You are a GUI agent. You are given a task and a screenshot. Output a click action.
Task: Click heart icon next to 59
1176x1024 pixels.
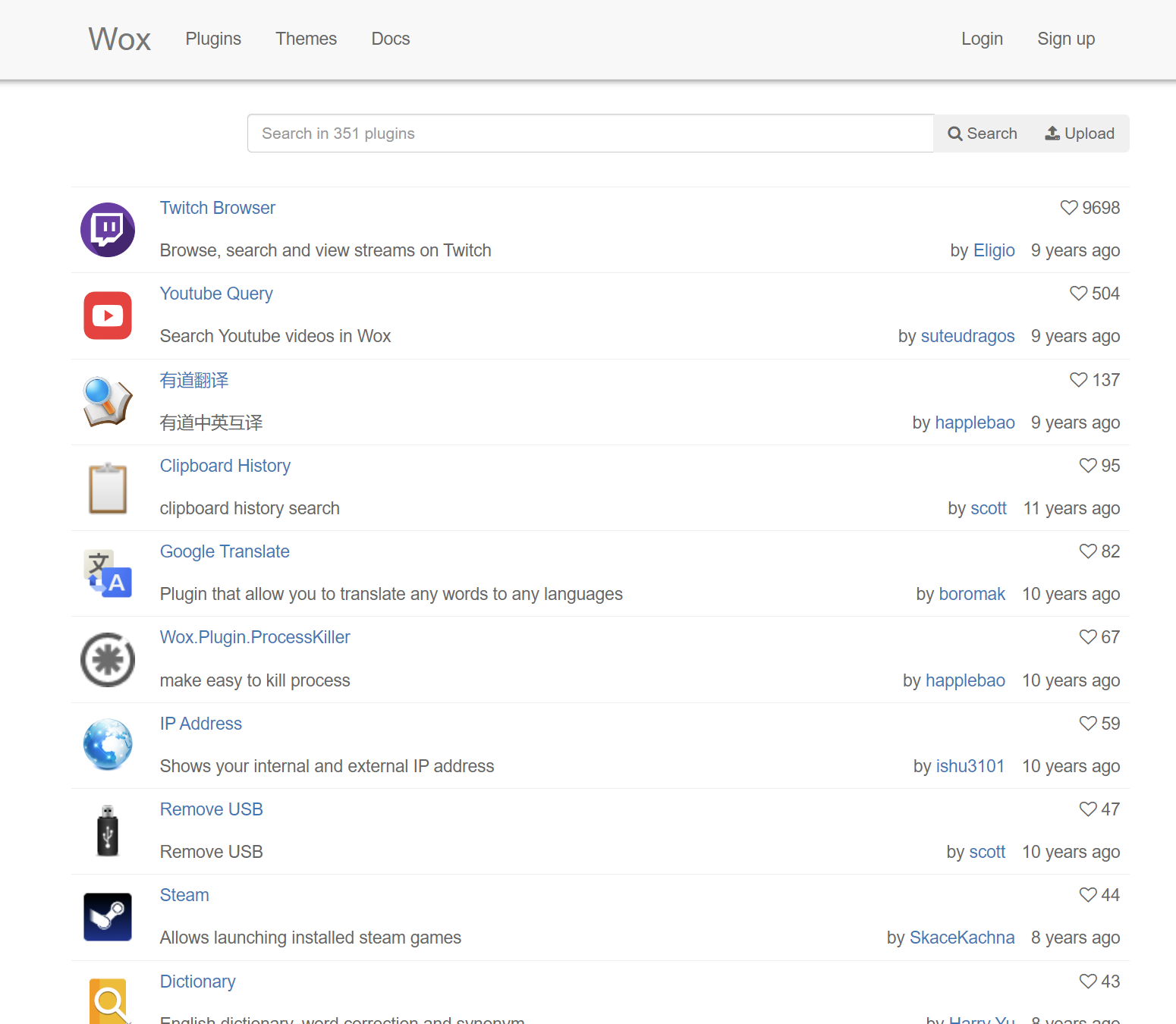click(x=1088, y=724)
